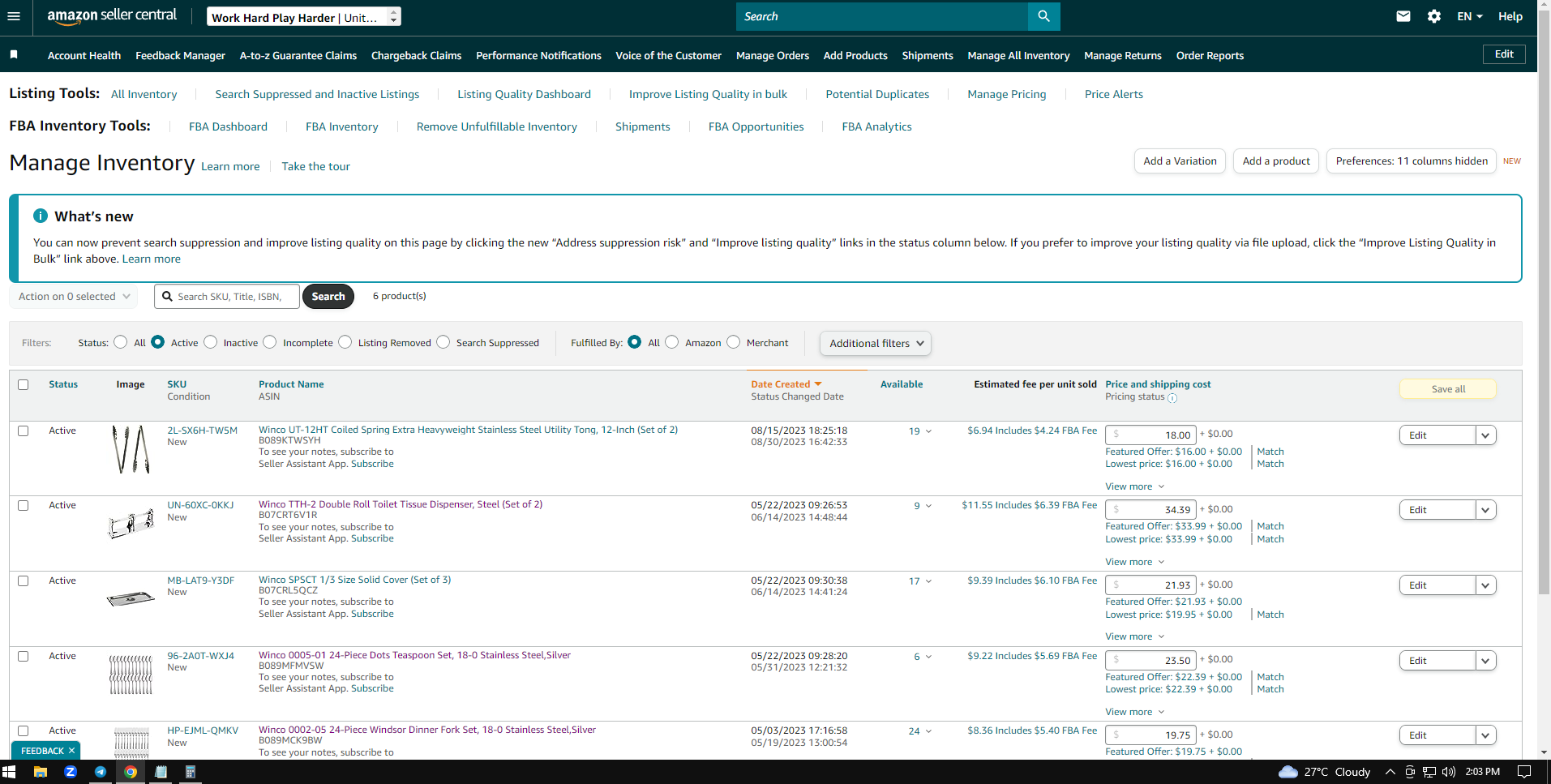
Task: Select the Status All radio button
Action: (x=121, y=342)
